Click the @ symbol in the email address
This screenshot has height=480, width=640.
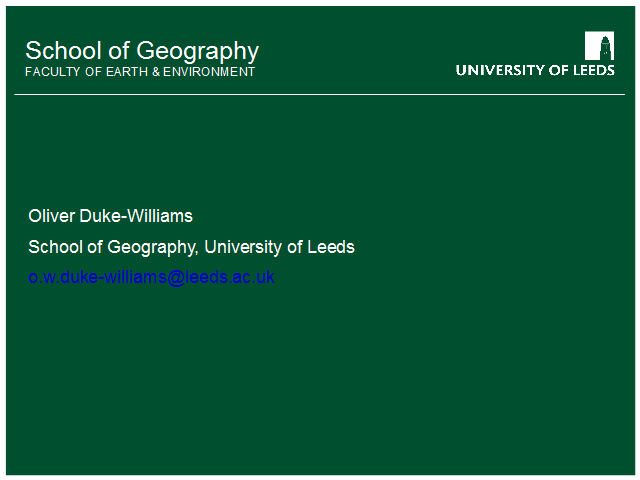click(x=176, y=278)
